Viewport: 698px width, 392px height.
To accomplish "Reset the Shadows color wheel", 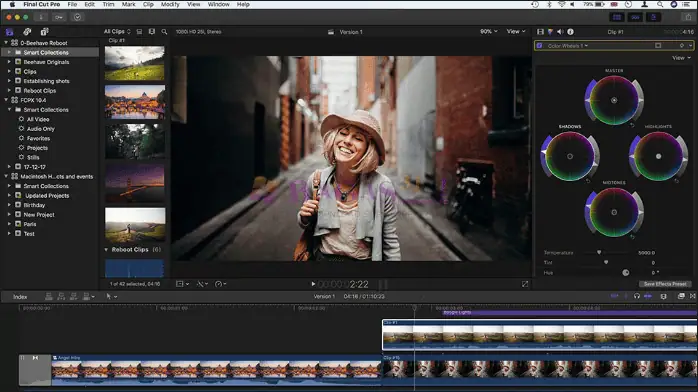I will (x=588, y=181).
